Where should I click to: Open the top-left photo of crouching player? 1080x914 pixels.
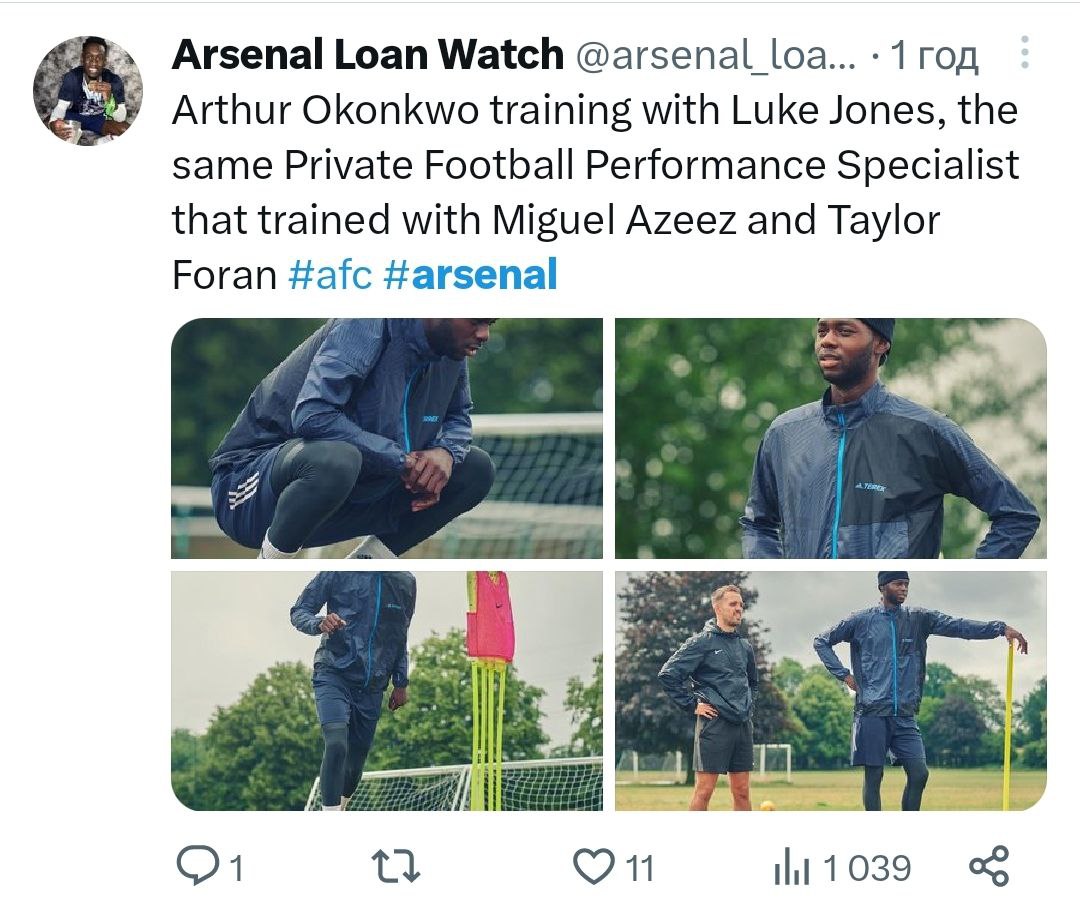point(387,438)
